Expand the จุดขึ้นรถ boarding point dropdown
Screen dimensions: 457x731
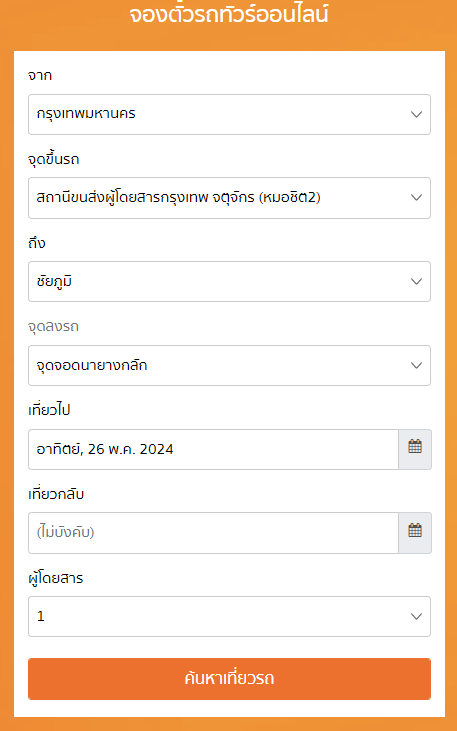pos(229,198)
